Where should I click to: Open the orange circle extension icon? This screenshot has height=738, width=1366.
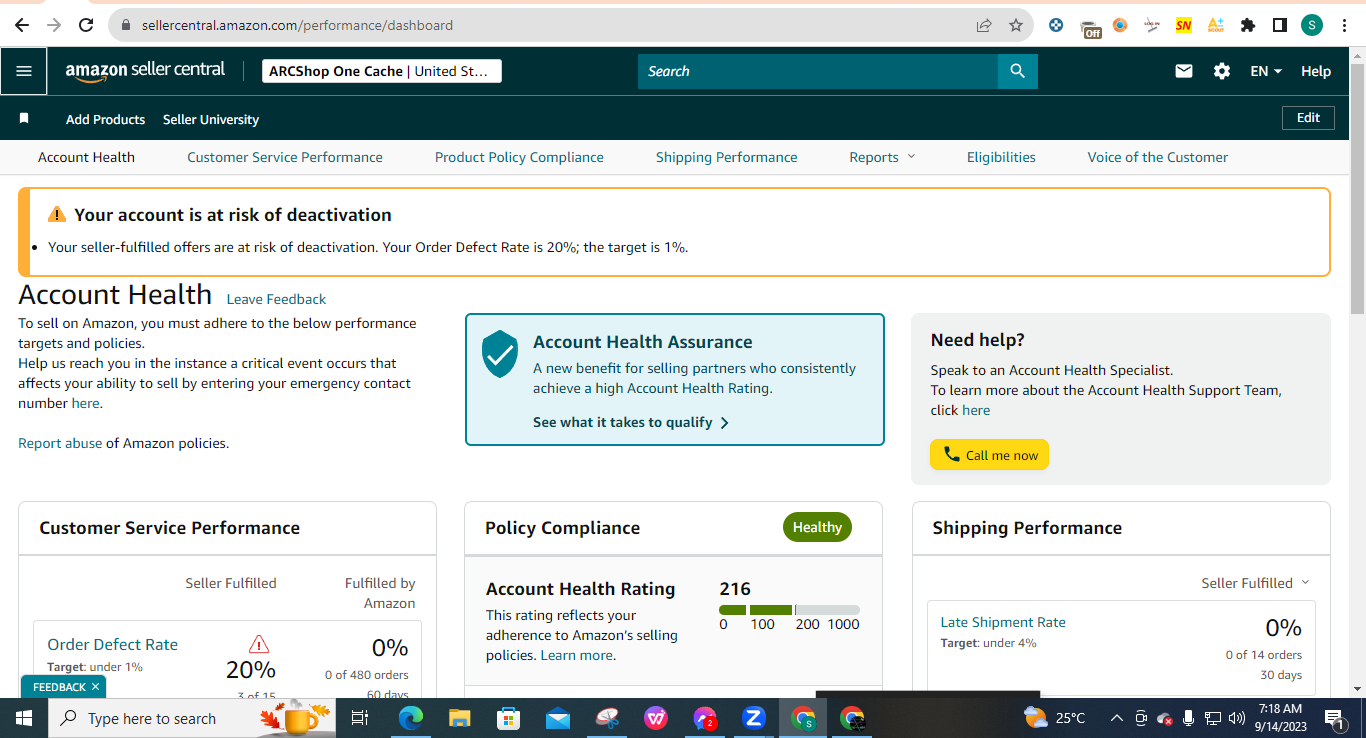coord(1120,25)
